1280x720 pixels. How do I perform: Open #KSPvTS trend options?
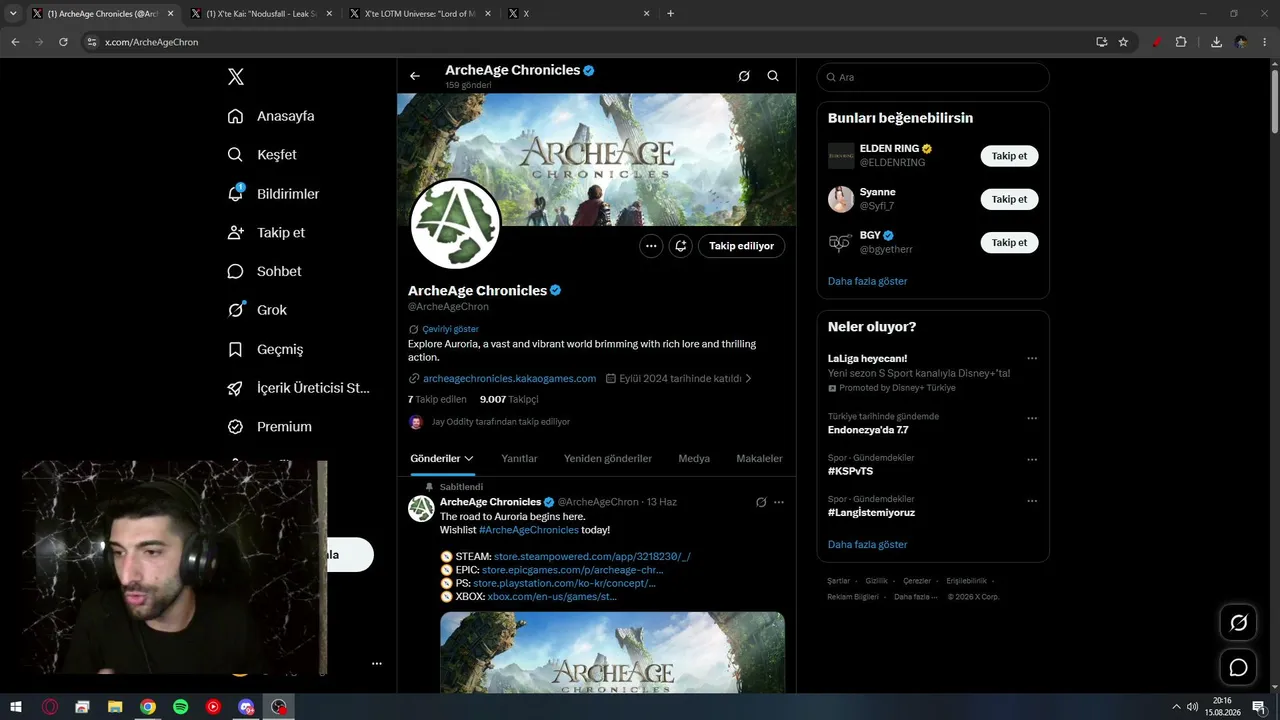click(x=1032, y=460)
